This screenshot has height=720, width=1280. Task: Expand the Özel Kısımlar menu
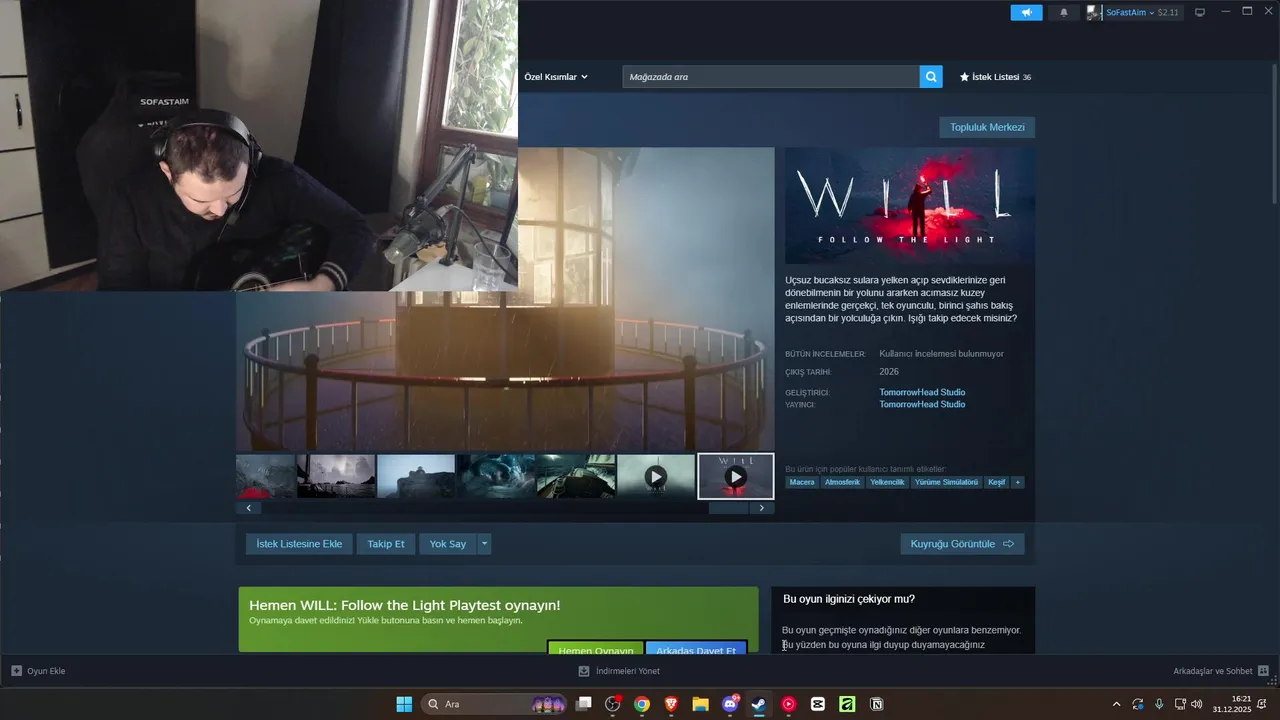tap(556, 77)
